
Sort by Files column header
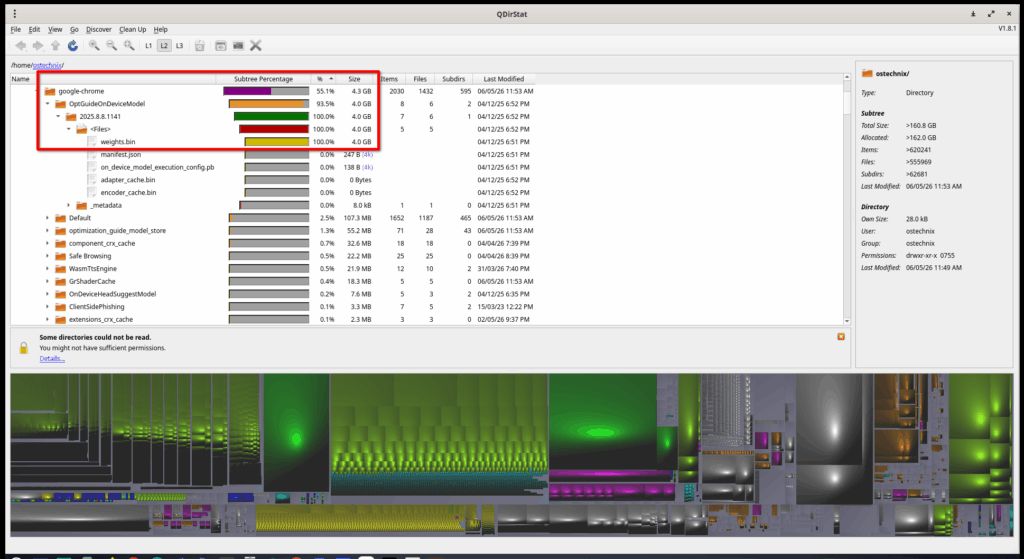(420, 79)
